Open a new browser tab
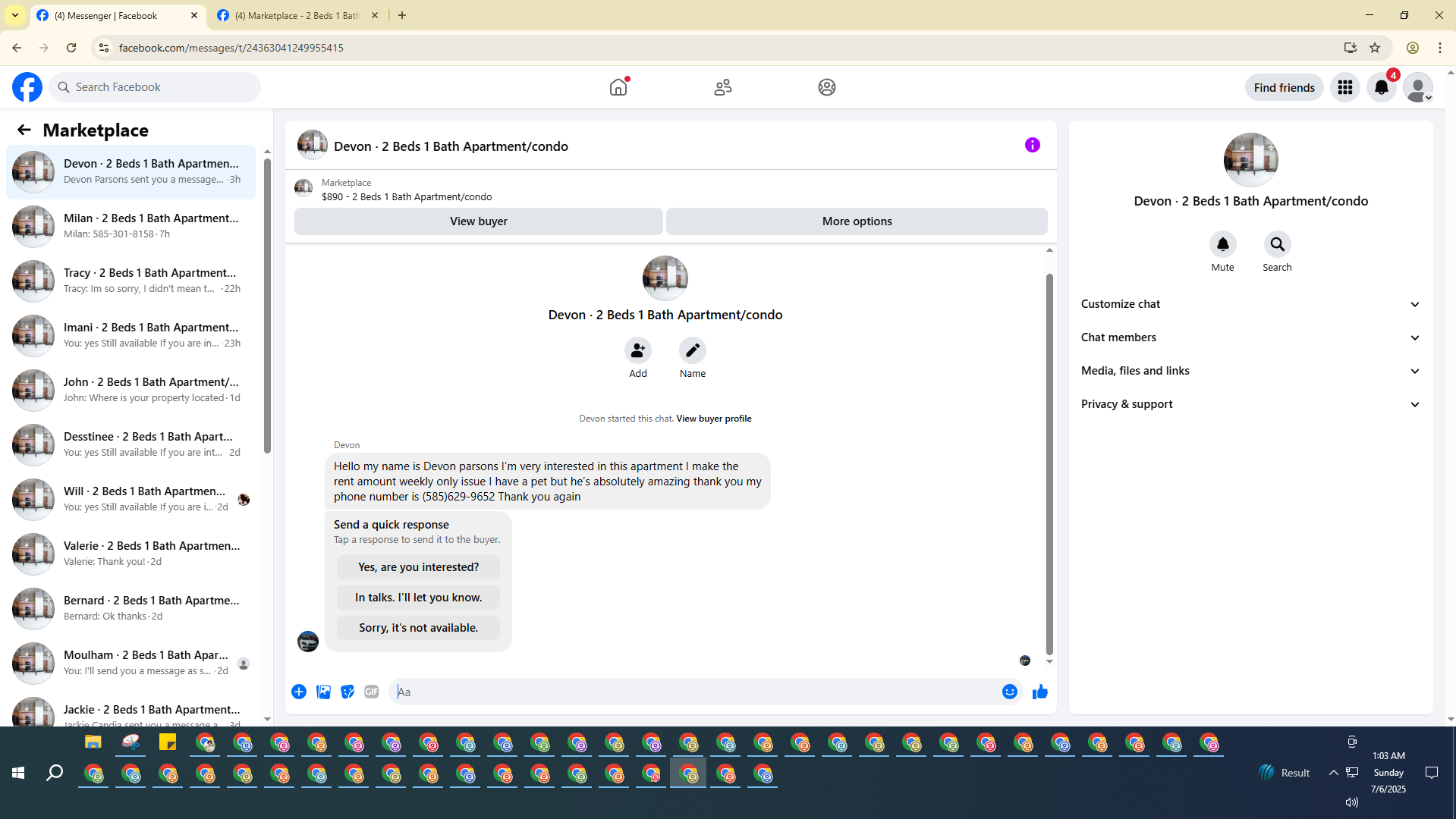The image size is (1456, 819). (402, 15)
